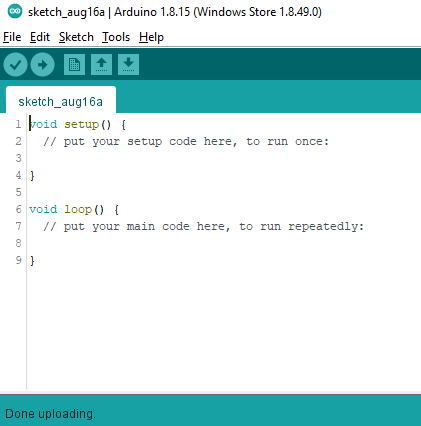Click the 'put your setup code here' comment
This screenshot has width=421, height=426.
(186, 142)
